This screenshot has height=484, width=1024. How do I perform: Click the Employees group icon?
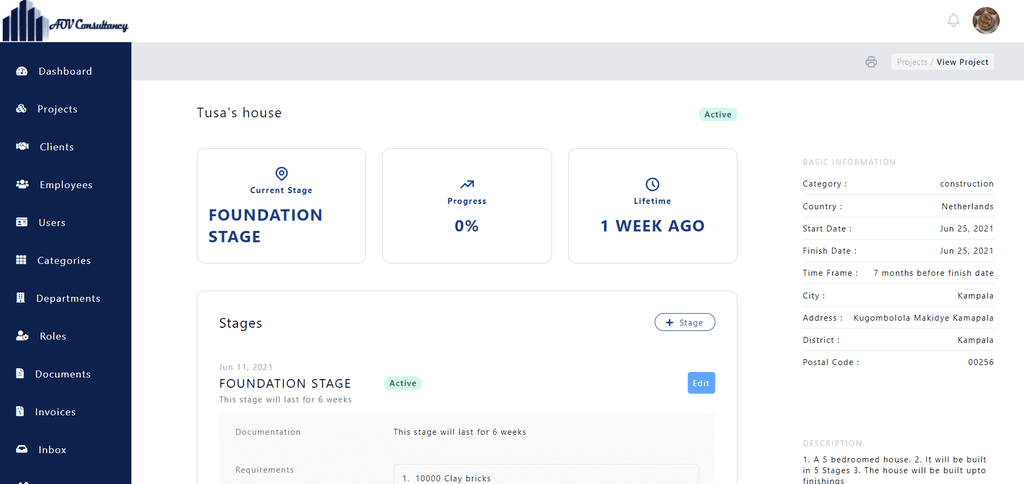(21, 185)
